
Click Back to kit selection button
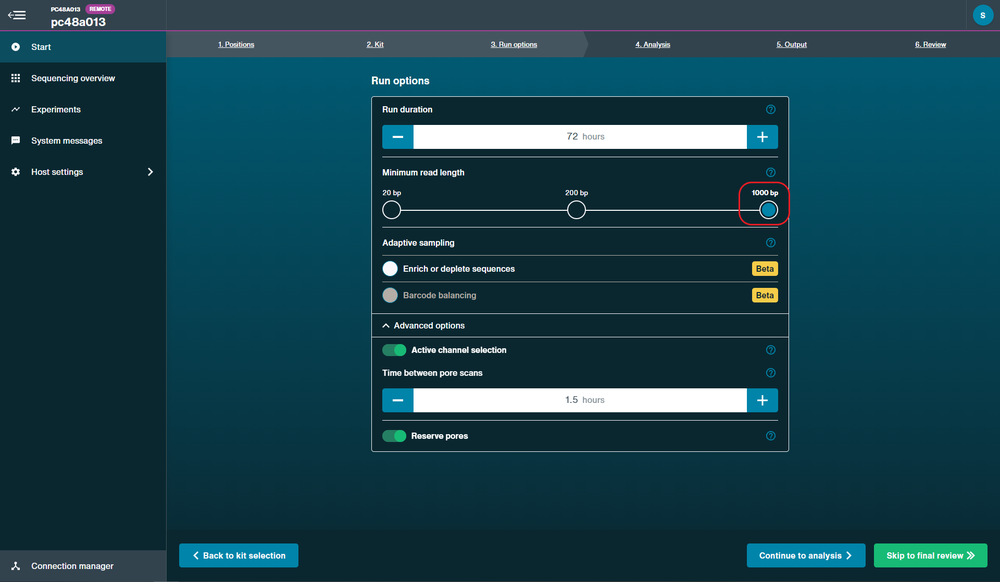pyautogui.click(x=239, y=556)
